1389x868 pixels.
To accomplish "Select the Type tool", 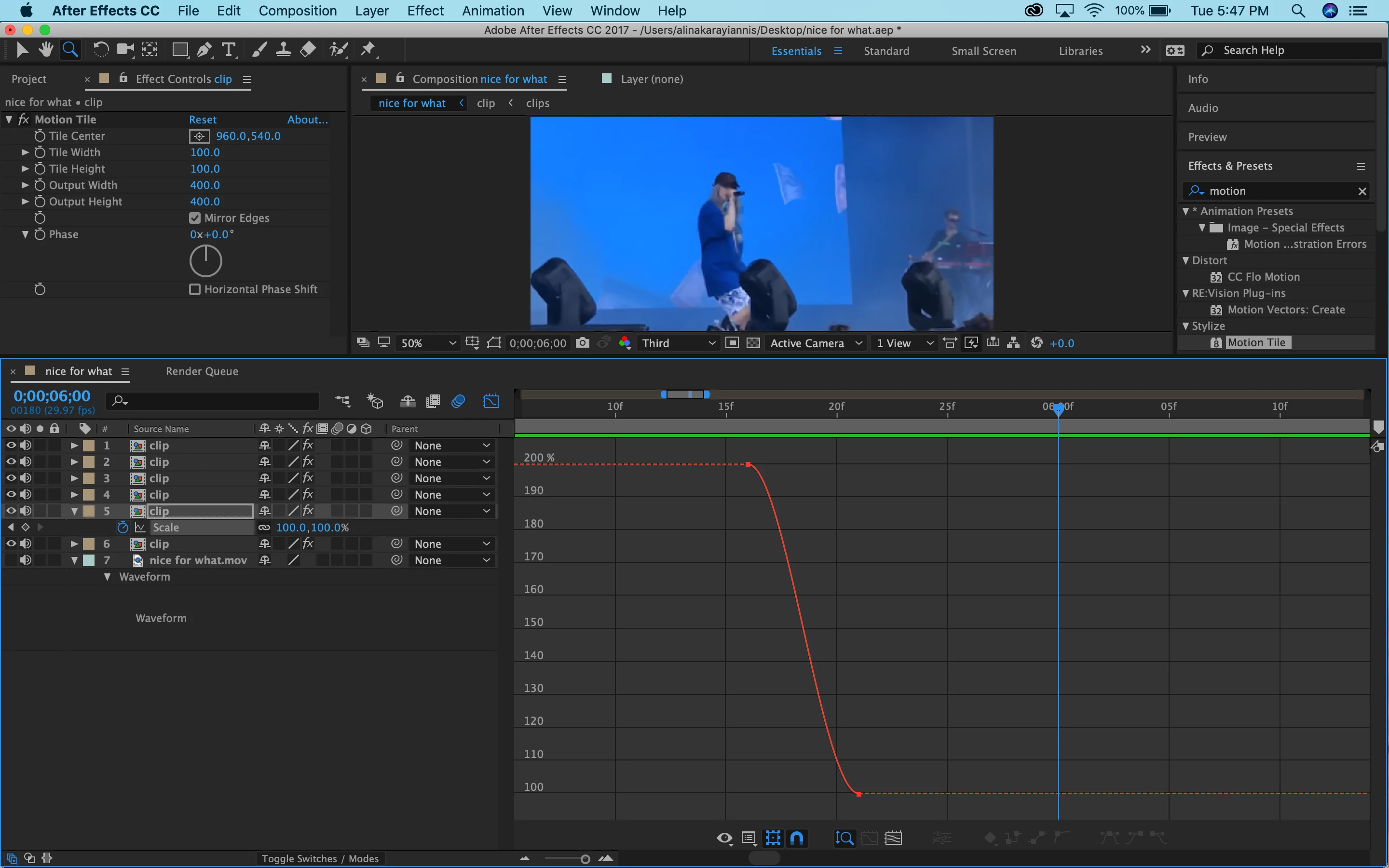I will pyautogui.click(x=229, y=50).
